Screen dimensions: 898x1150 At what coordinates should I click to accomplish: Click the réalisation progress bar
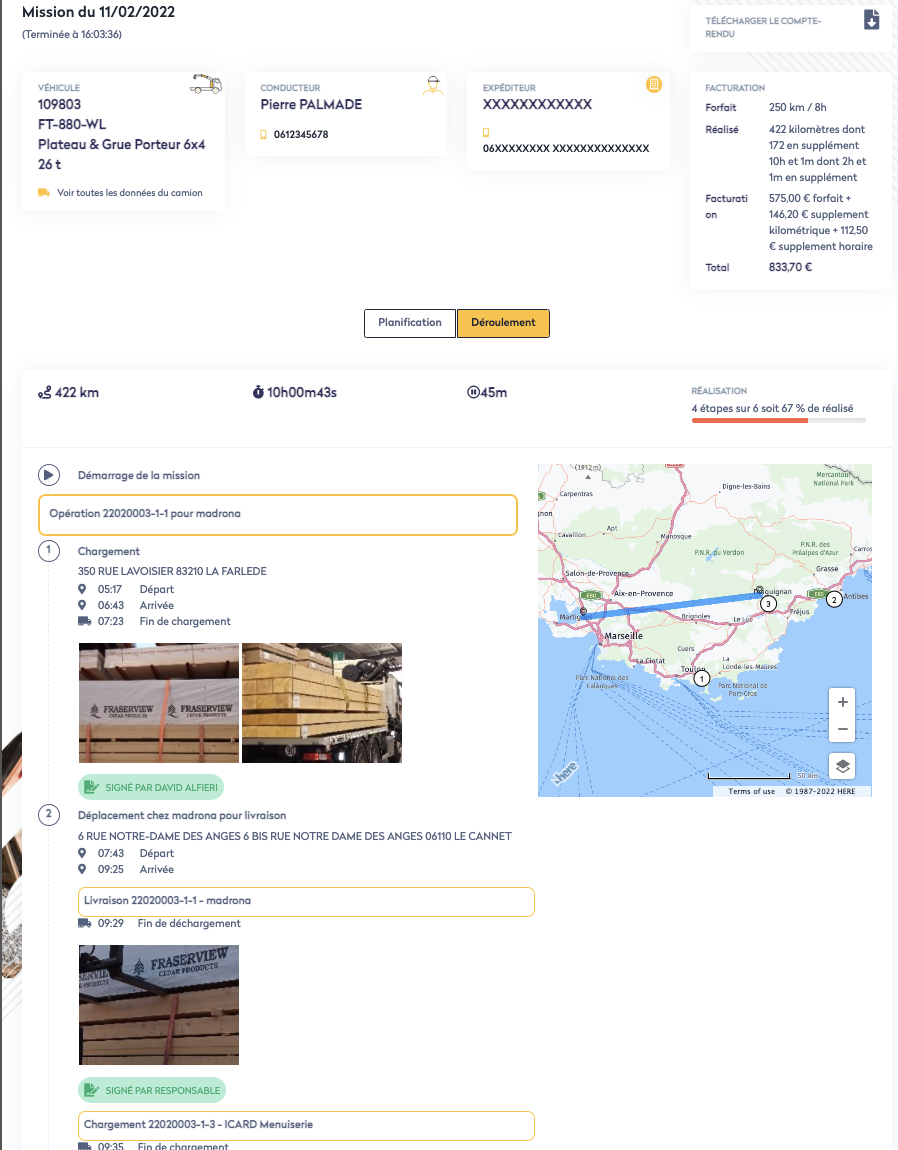778,421
